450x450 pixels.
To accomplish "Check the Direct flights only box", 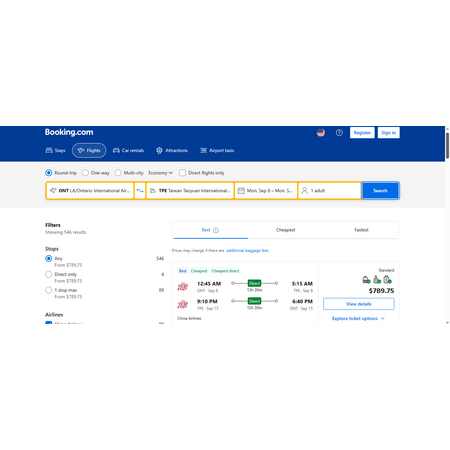I will pos(182,173).
